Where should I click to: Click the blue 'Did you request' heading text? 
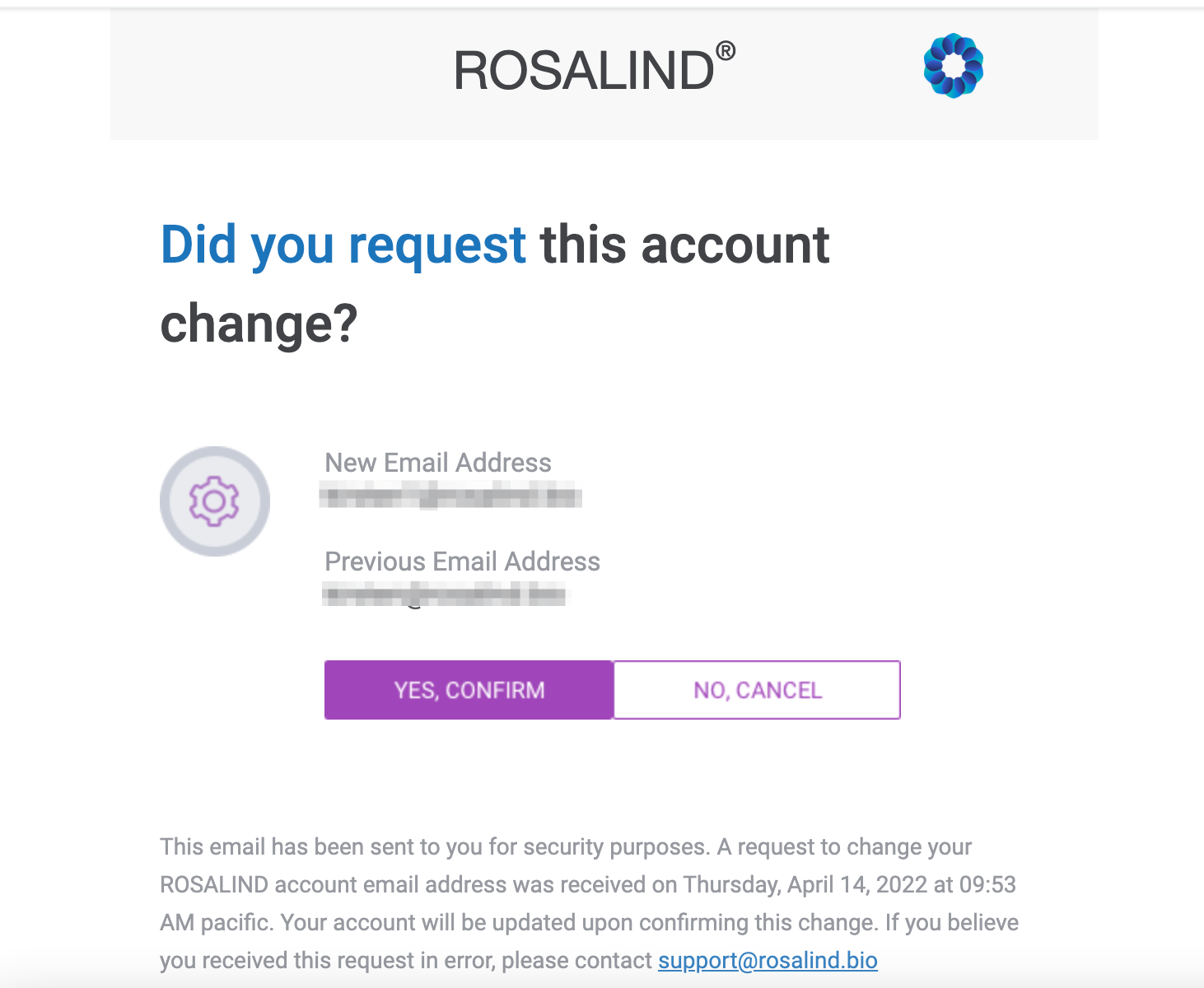pos(343,245)
